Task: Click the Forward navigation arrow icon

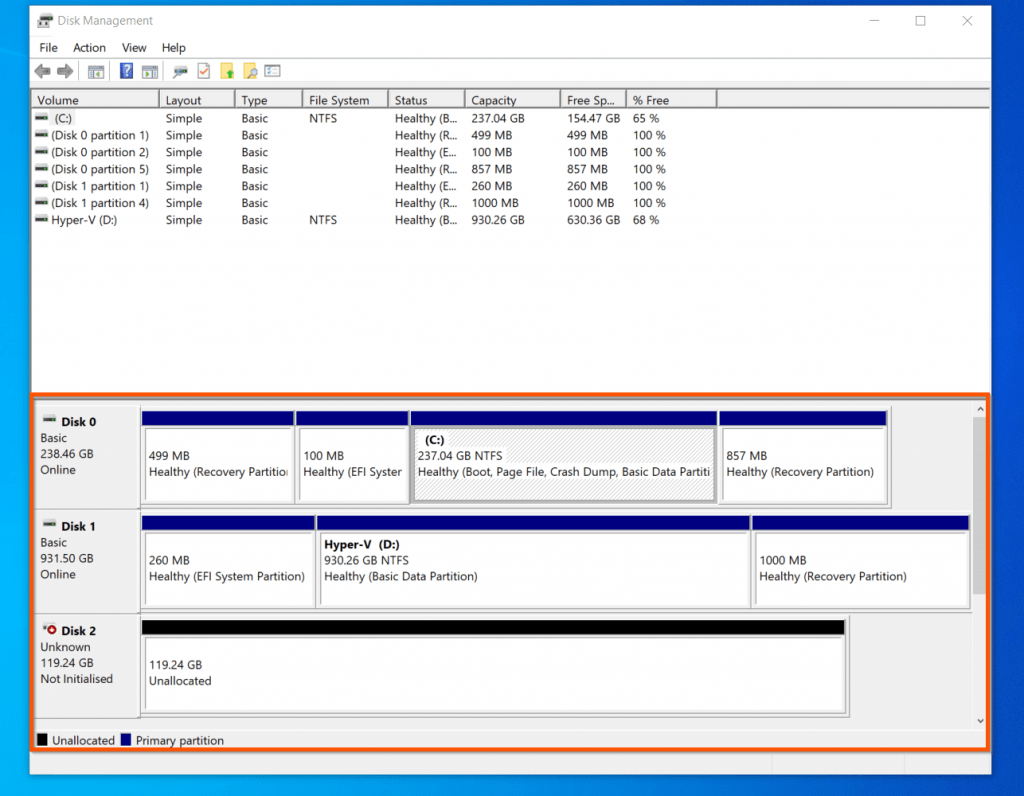Action: coord(64,70)
